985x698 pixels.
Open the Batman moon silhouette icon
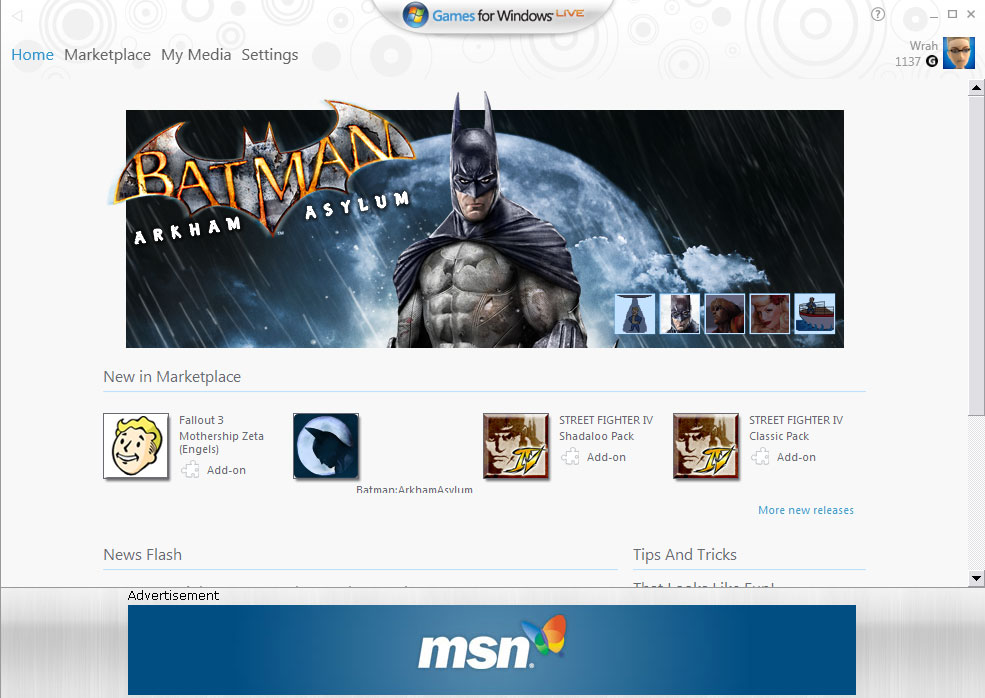pos(326,446)
